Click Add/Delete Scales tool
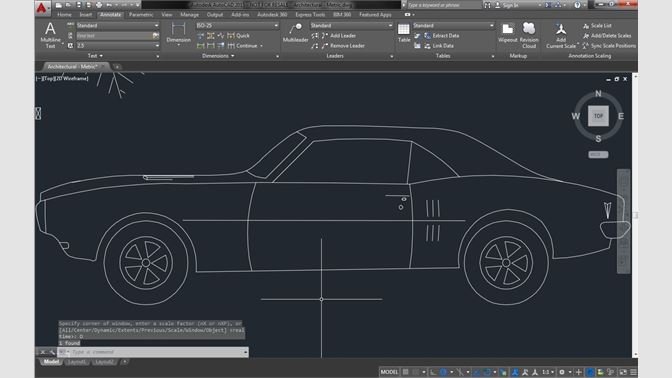 pos(607,36)
